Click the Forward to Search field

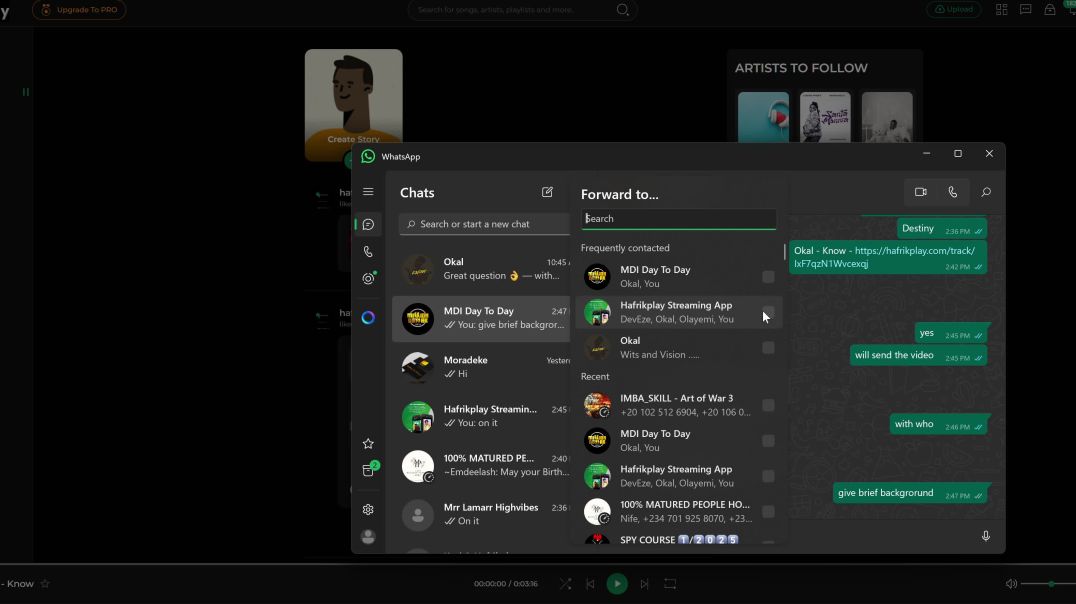[679, 219]
